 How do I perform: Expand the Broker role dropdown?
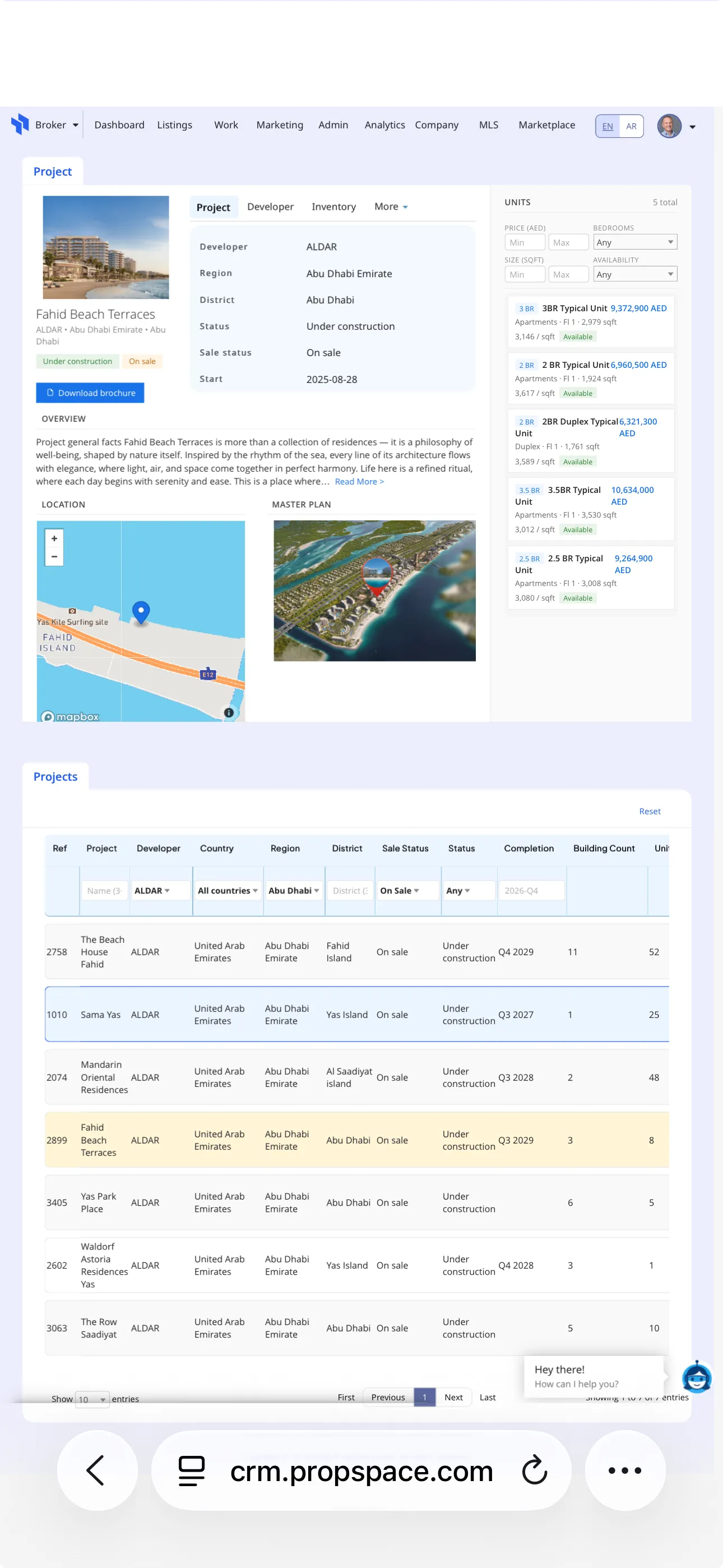pyautogui.click(x=57, y=125)
